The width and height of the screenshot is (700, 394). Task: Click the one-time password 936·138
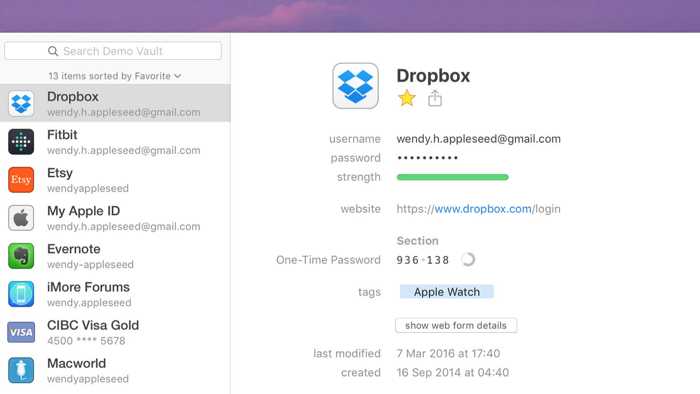(423, 260)
